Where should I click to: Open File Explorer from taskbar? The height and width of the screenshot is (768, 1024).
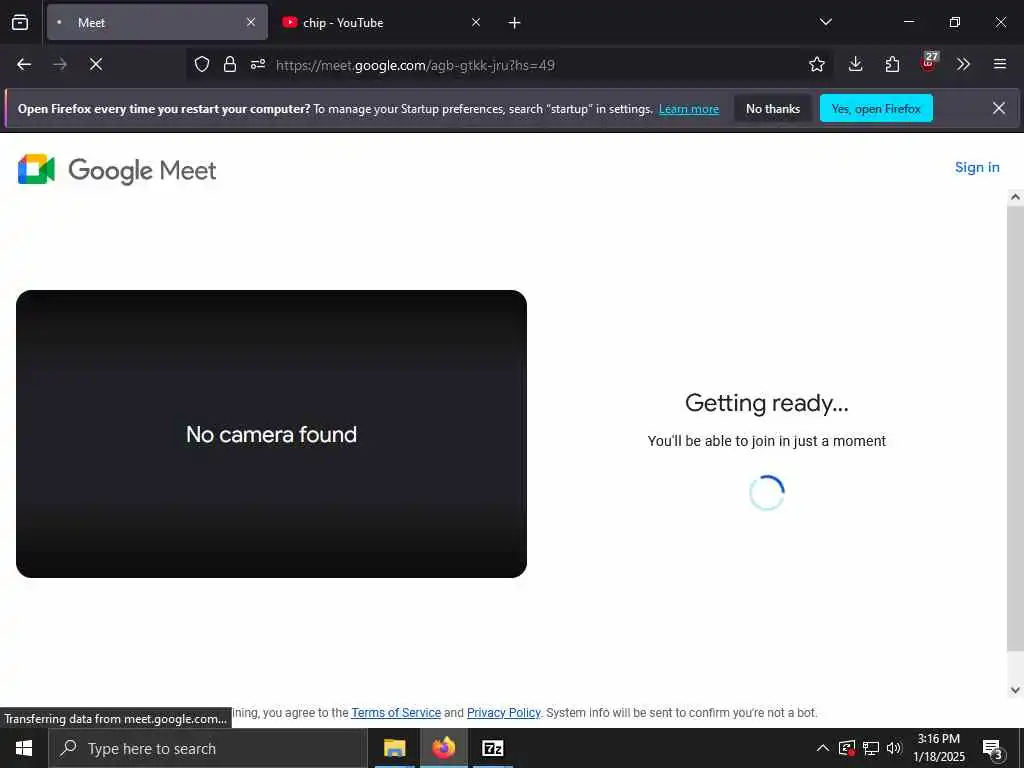tap(394, 748)
